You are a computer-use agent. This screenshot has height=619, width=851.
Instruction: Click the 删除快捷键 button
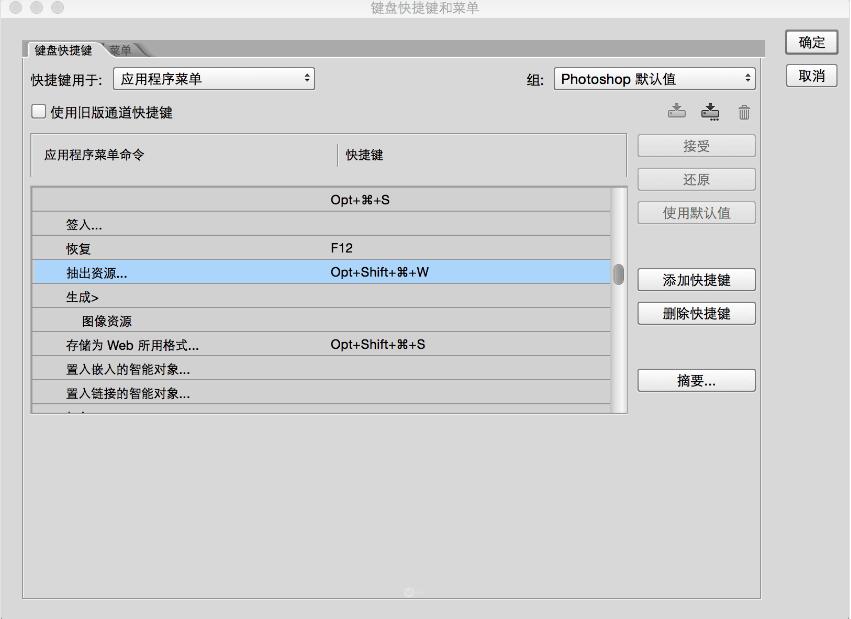pos(695,313)
